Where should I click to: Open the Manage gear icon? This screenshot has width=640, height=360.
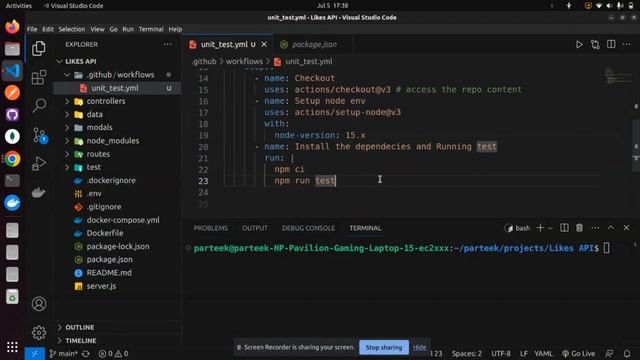tap(39, 333)
